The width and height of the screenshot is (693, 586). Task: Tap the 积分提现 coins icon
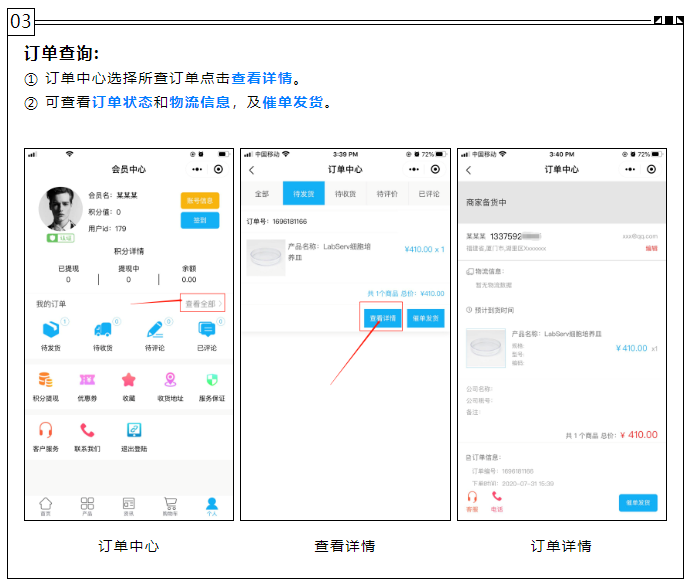(x=45, y=380)
